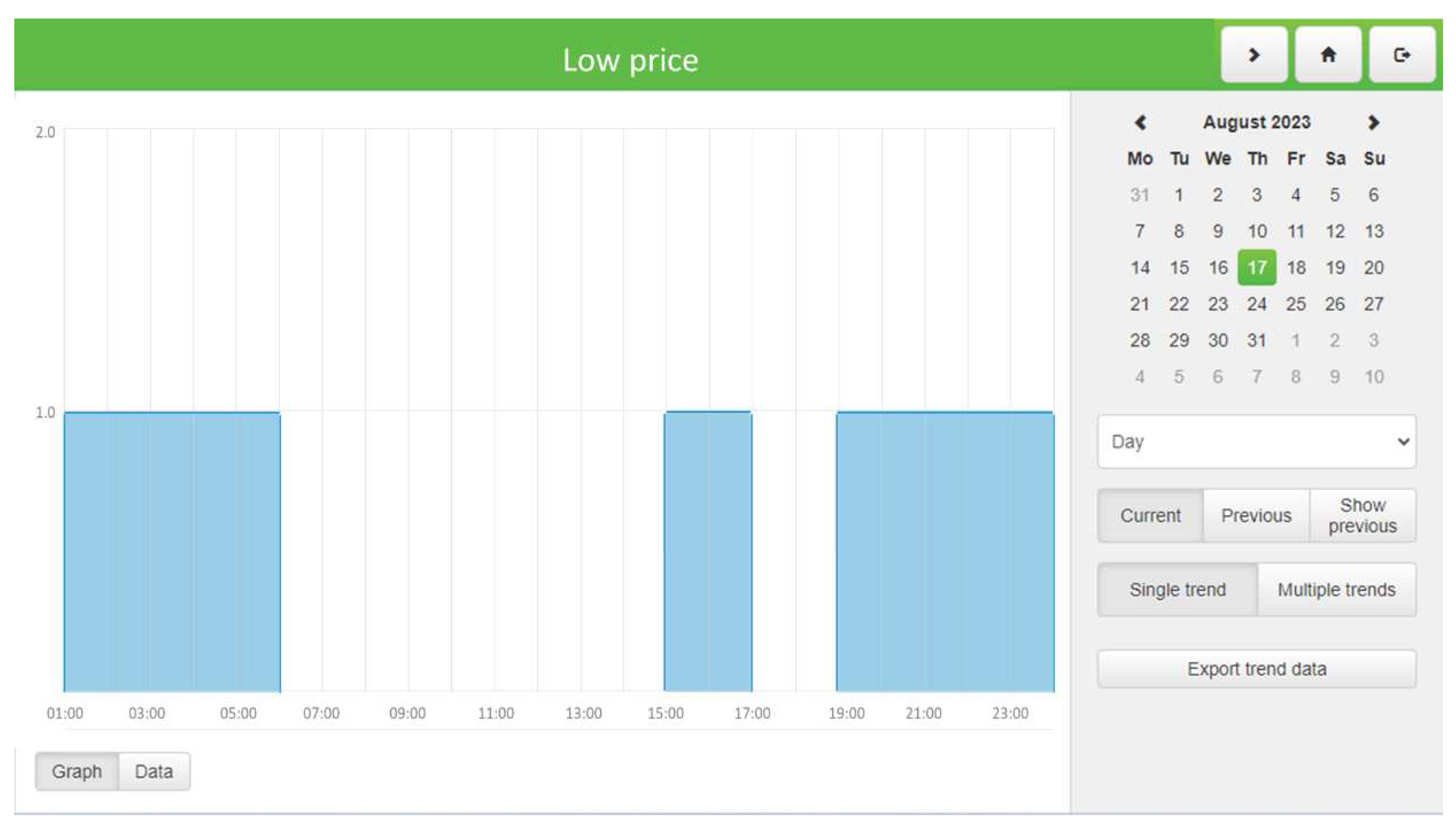Choose Multiple trends mode
Image resolution: width=1456 pixels, height=829 pixels.
[1336, 589]
